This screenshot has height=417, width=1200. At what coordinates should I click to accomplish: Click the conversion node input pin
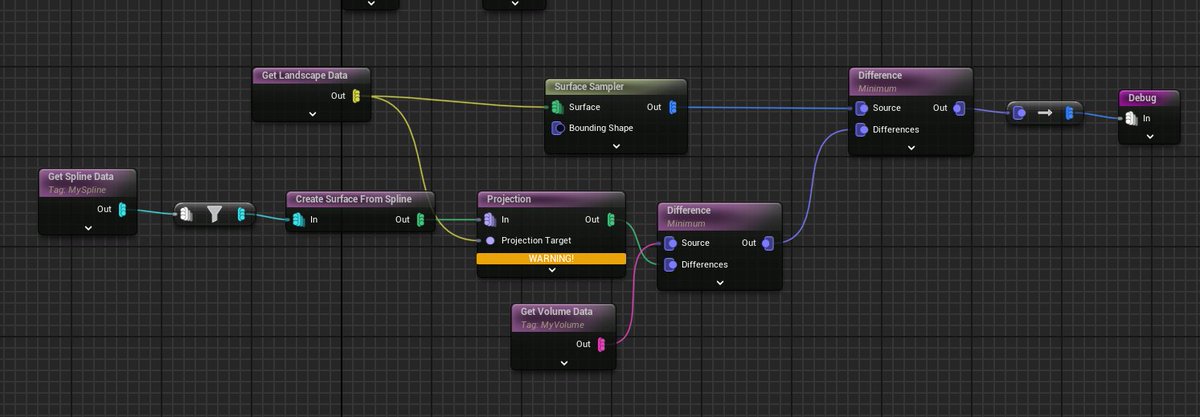point(1019,114)
